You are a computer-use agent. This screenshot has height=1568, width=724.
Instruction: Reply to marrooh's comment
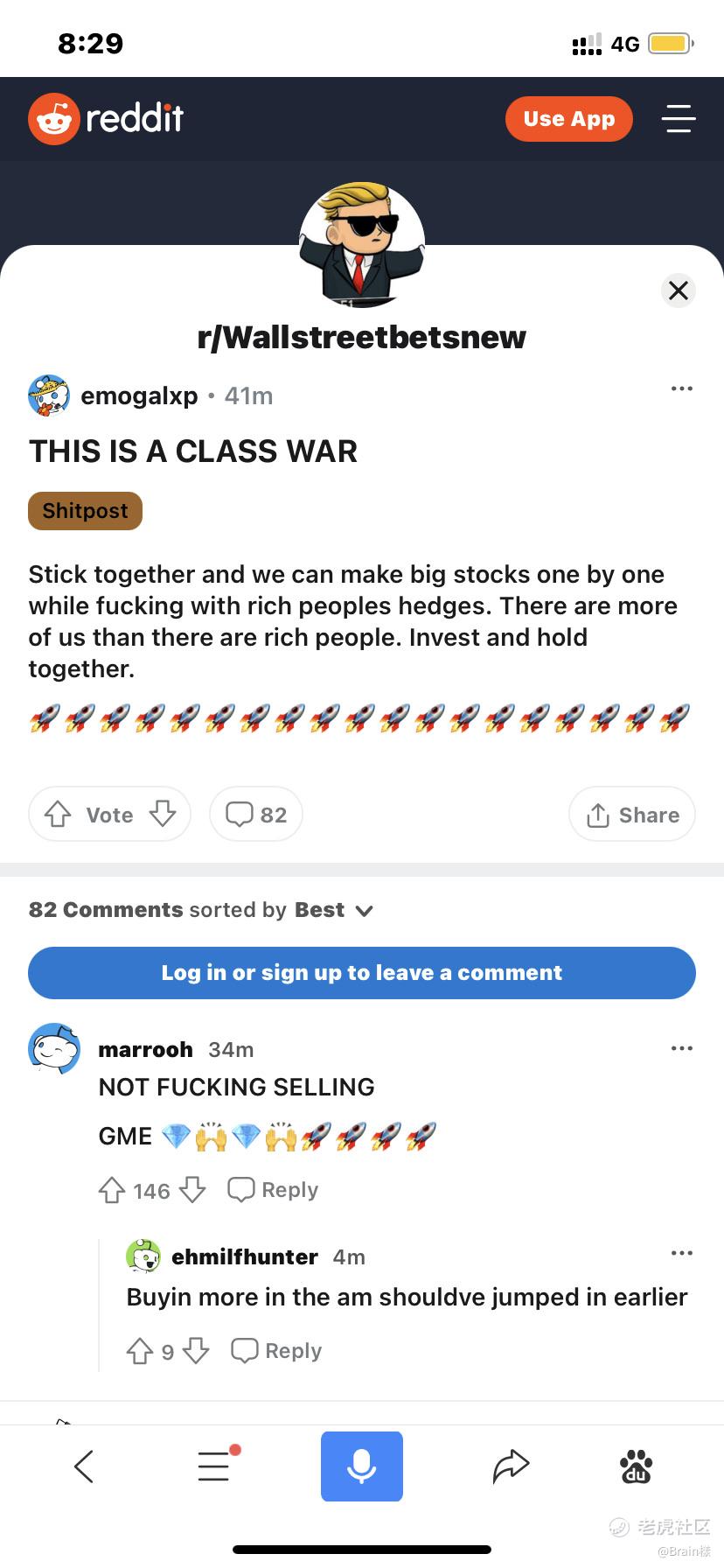(273, 1190)
